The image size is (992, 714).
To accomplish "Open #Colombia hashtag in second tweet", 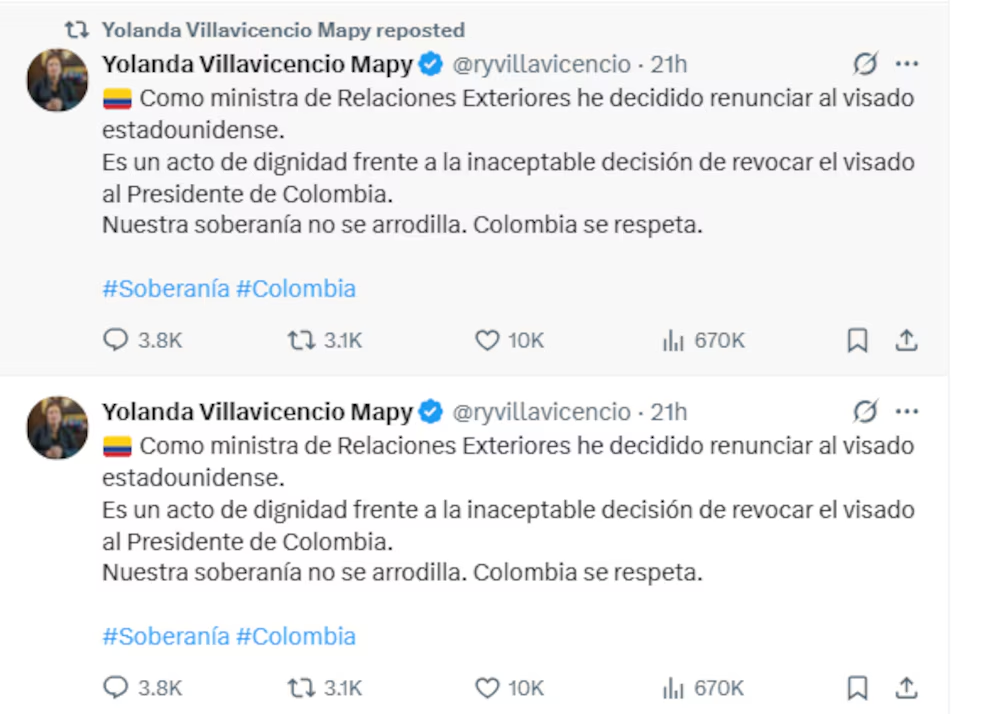I will (296, 636).
